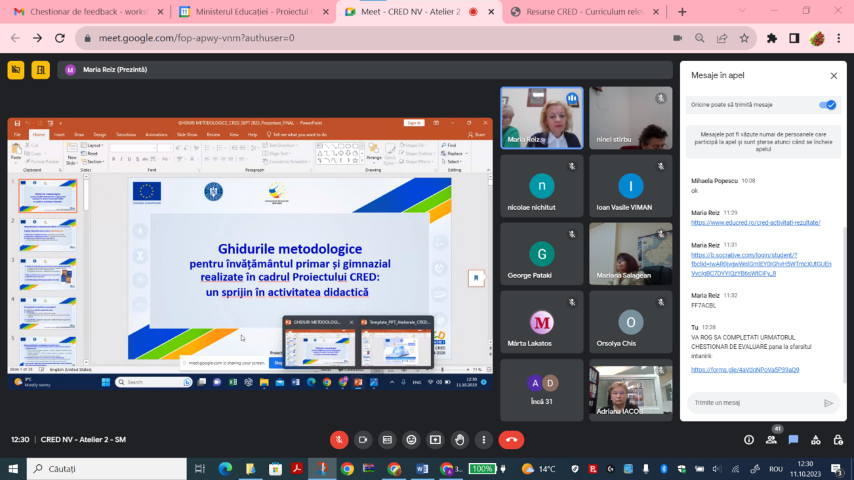854x480 pixels.
Task: Open the emoji reactions button
Action: pyautogui.click(x=411, y=440)
